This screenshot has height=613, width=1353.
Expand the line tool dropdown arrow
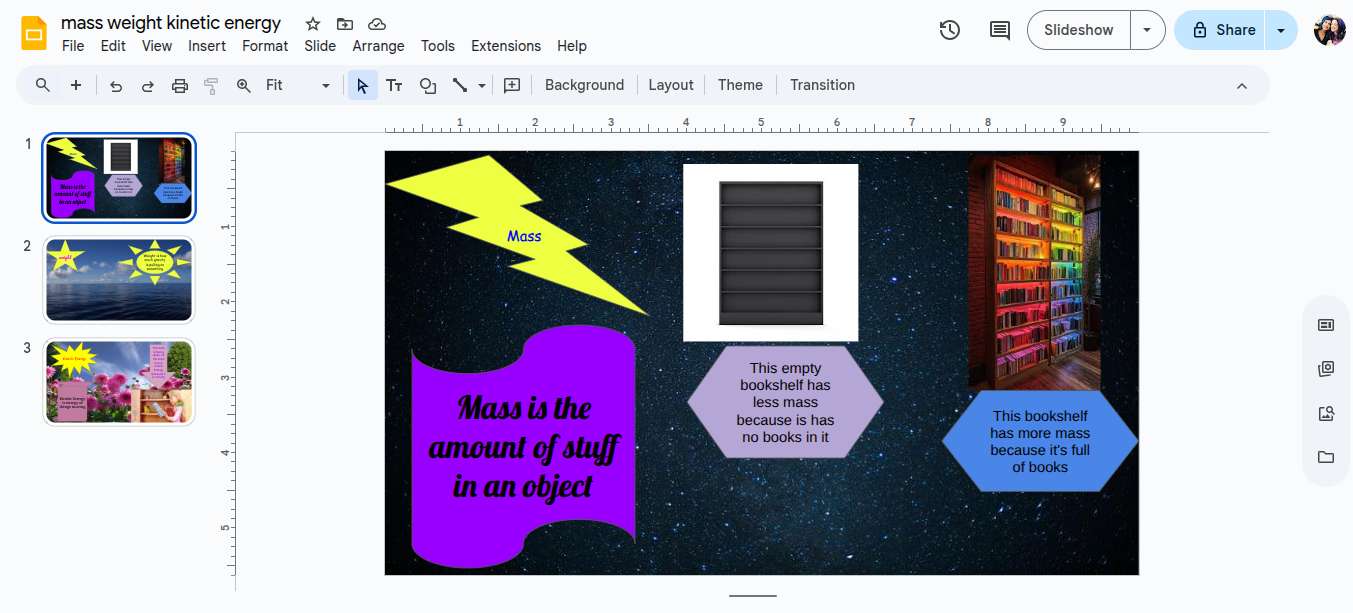pyautogui.click(x=482, y=86)
